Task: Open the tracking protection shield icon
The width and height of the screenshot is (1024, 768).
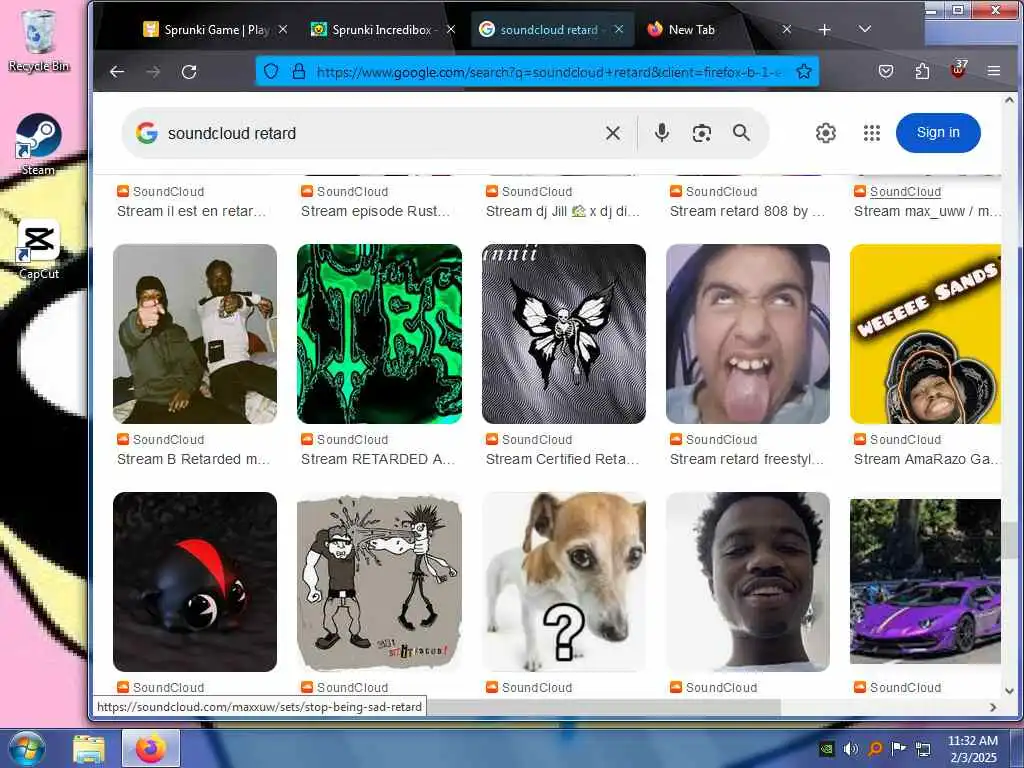Action: click(271, 71)
